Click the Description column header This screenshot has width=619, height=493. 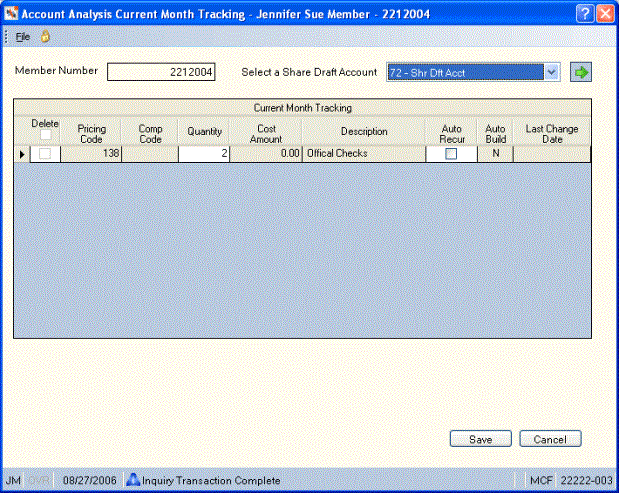(x=364, y=131)
